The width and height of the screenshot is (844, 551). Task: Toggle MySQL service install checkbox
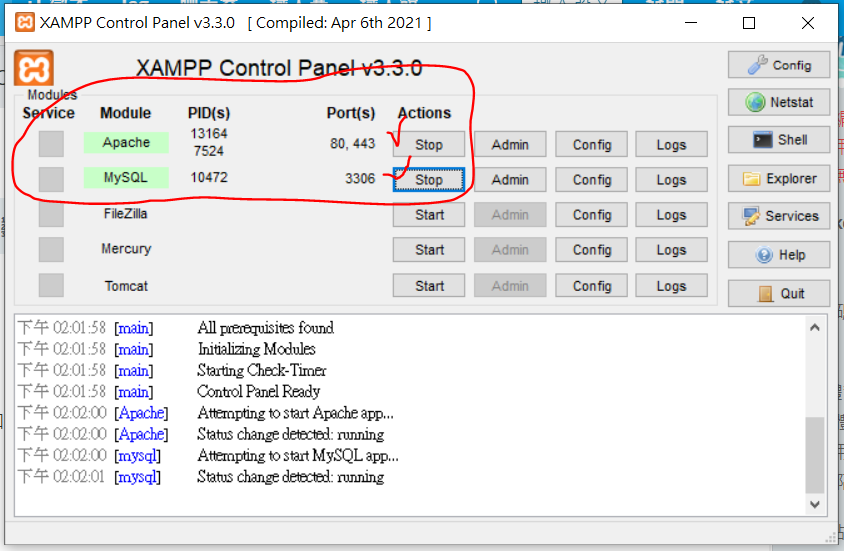click(51, 179)
